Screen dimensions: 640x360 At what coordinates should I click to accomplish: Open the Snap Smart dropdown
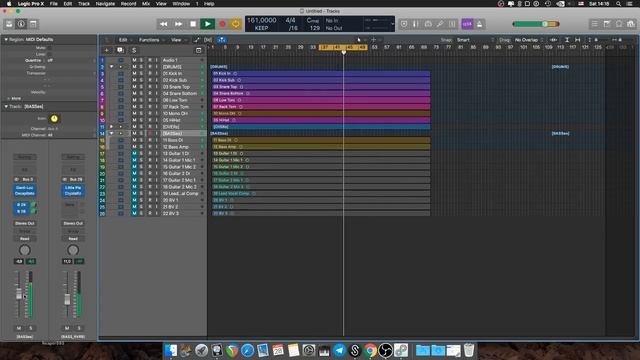pos(475,40)
